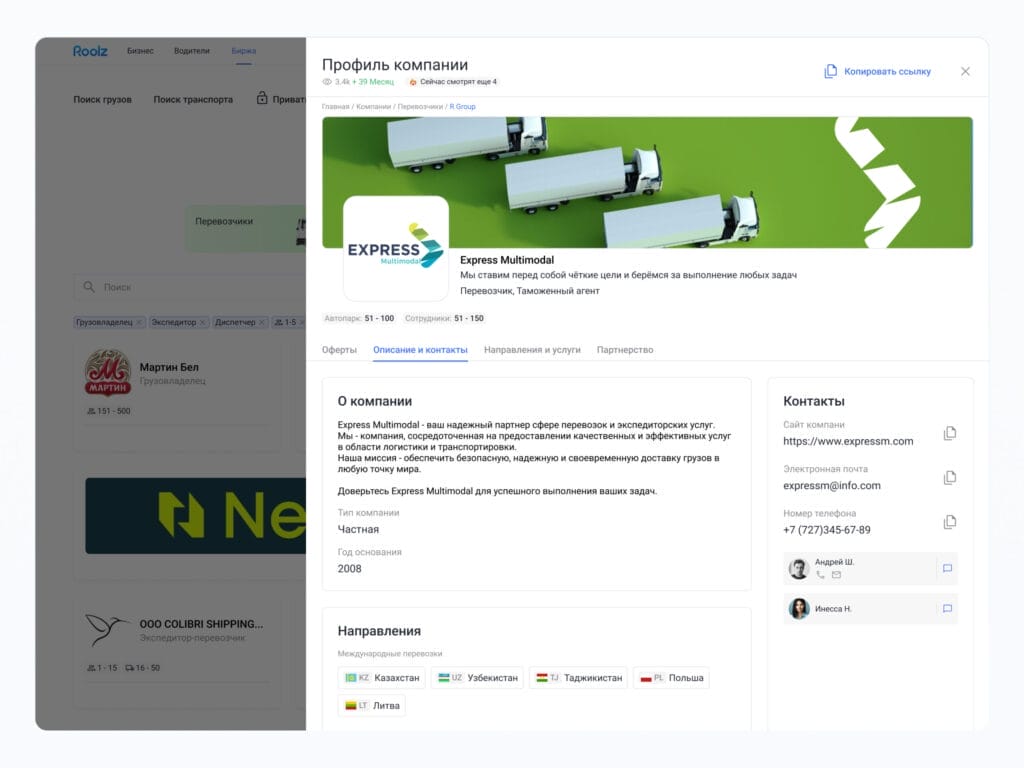
Task: Open the search magnifier in Поиск field
Action: (91, 287)
